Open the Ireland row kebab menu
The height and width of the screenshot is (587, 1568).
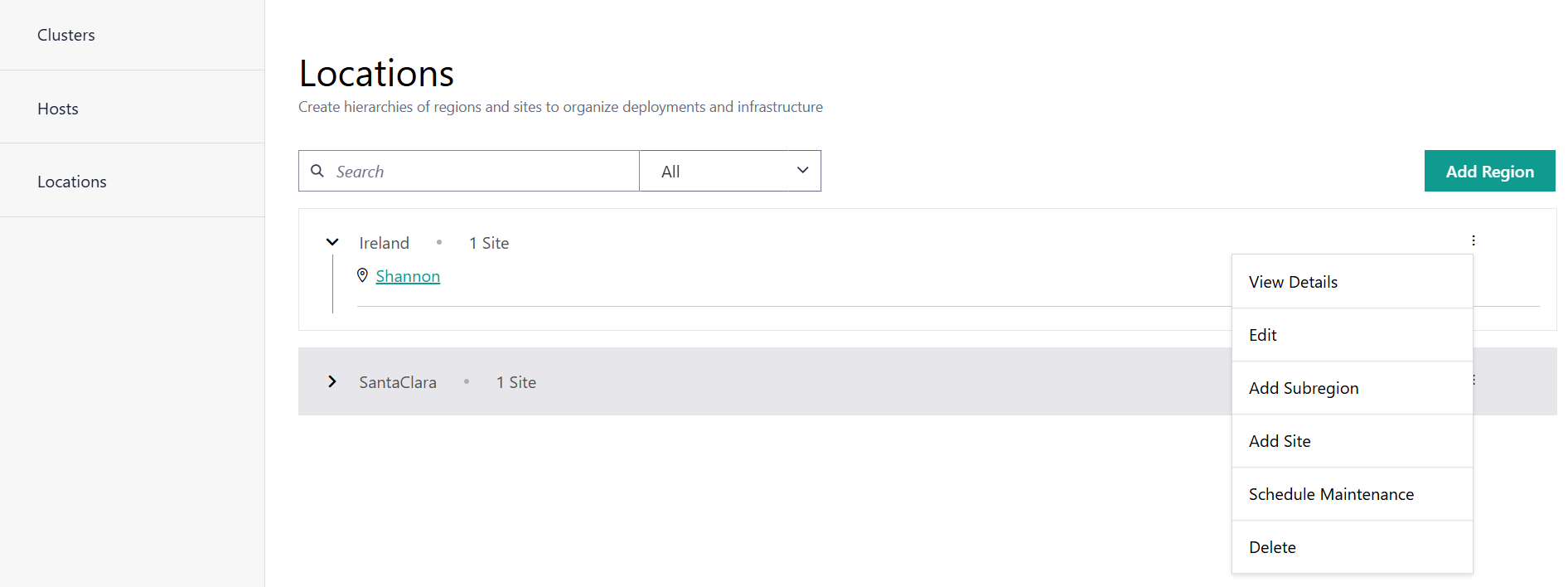(1473, 240)
